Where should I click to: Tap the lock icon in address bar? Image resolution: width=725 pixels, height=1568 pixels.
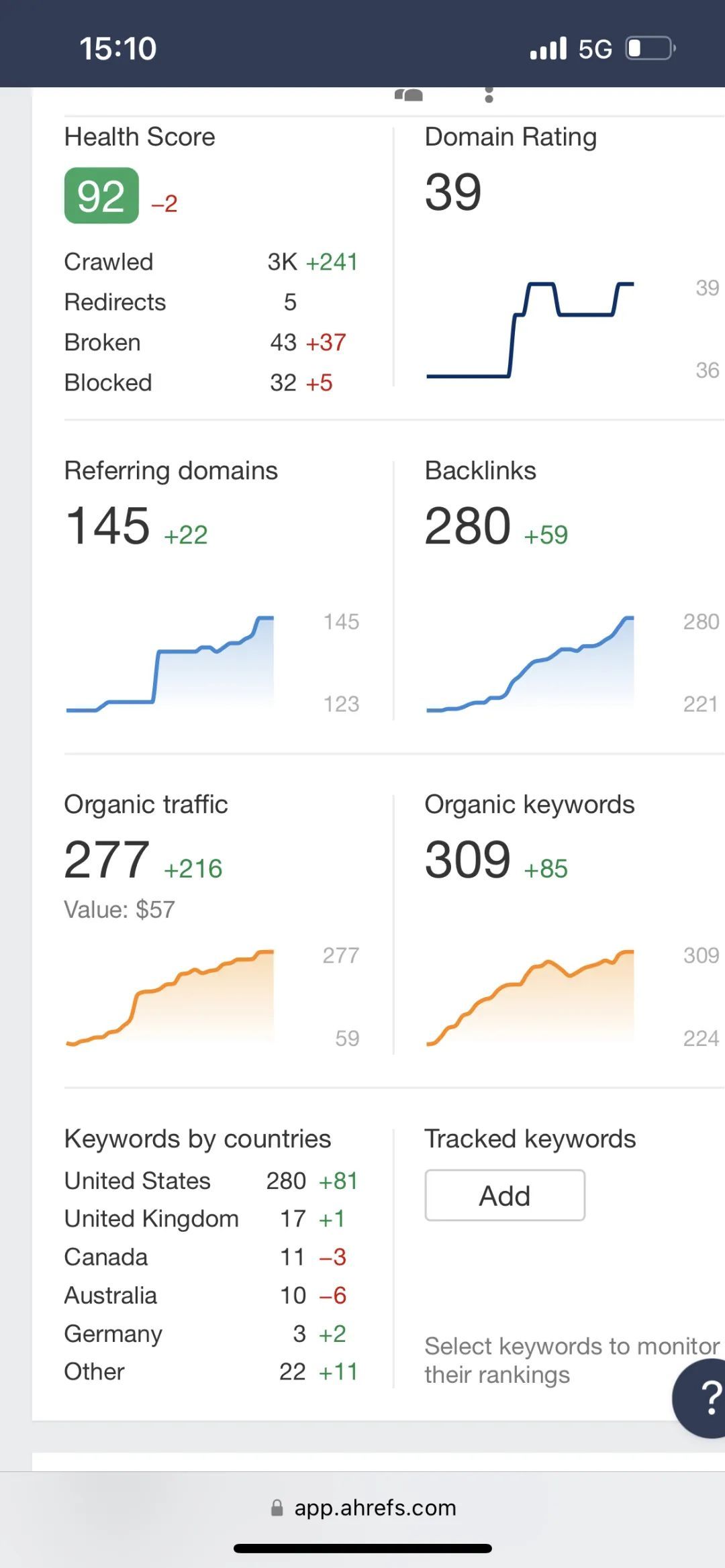[x=277, y=1508]
